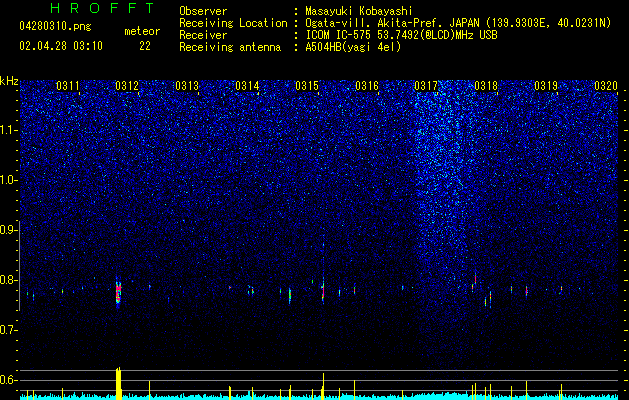Click the 'Receiving antenna' label
Image resolution: width=629 pixels, height=400 pixels.
coord(230,47)
